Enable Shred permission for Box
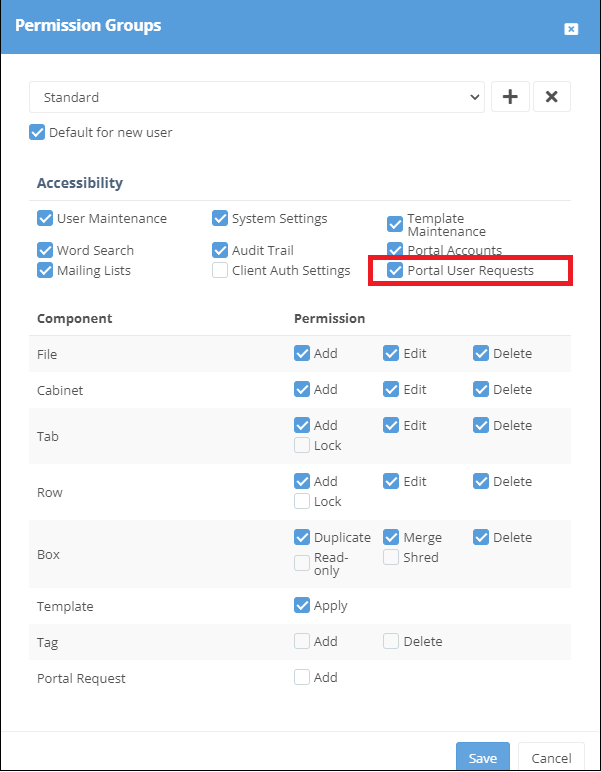The width and height of the screenshot is (601, 772). (391, 557)
